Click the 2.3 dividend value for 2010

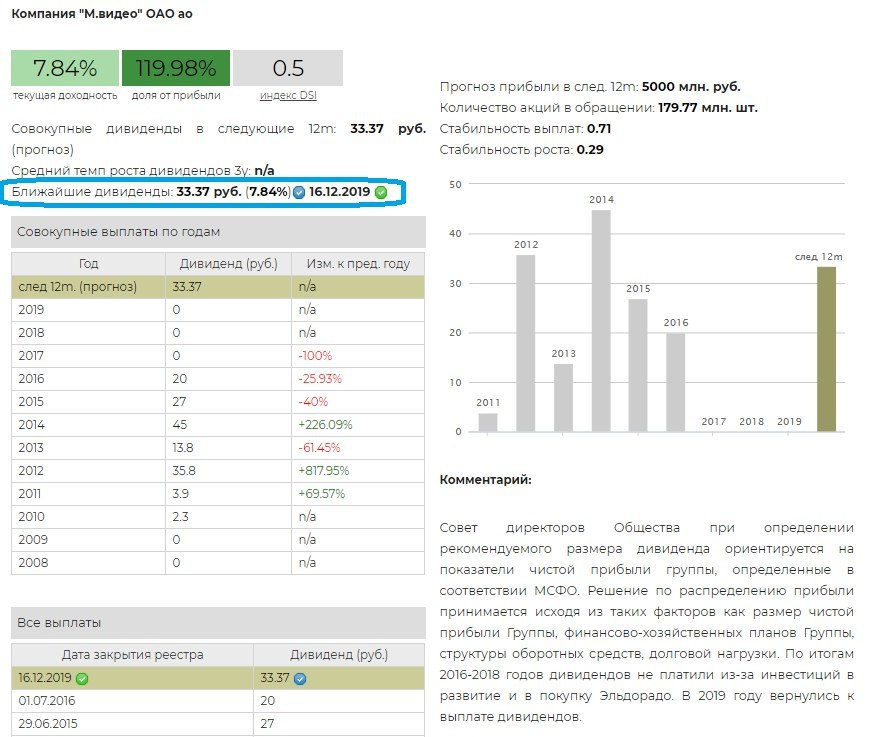pyautogui.click(x=180, y=517)
